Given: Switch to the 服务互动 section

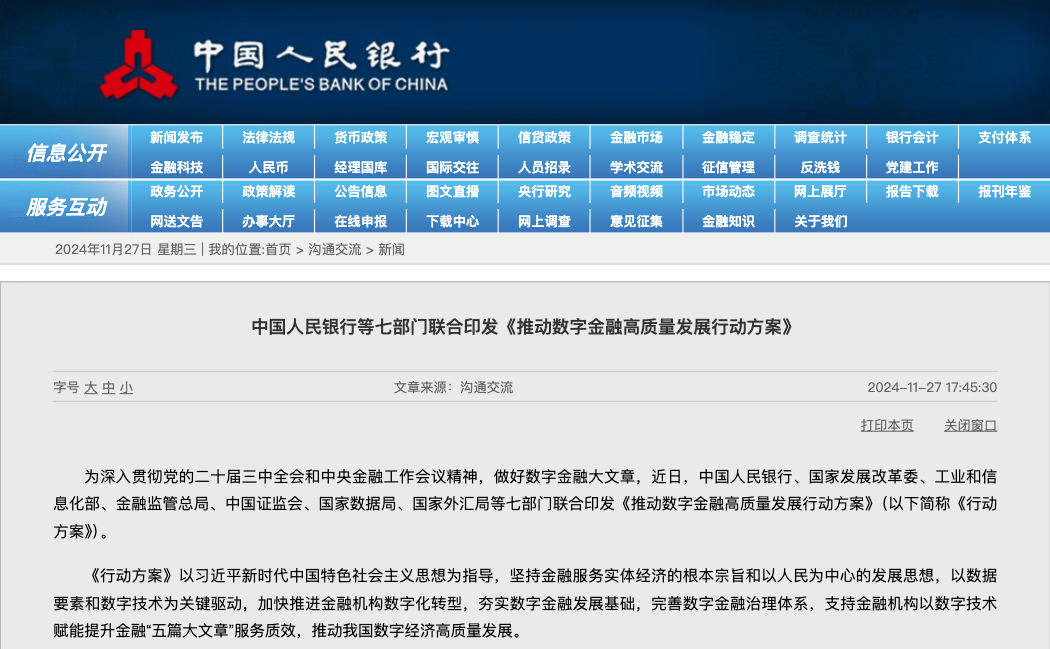Looking at the screenshot, I should [66, 206].
